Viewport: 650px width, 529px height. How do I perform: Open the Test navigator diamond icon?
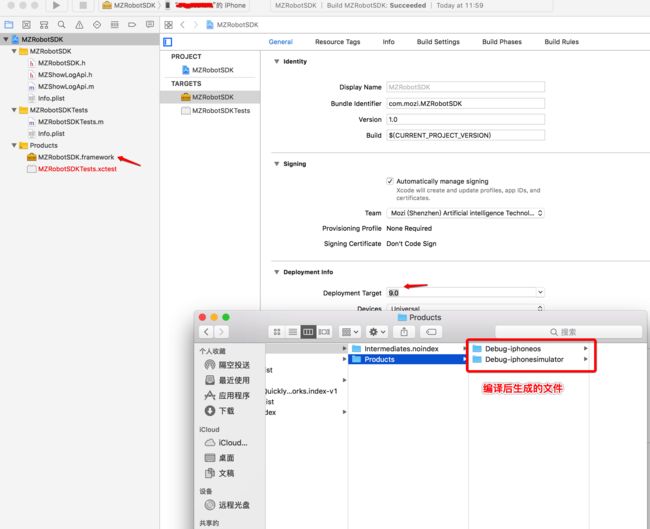click(x=97, y=25)
